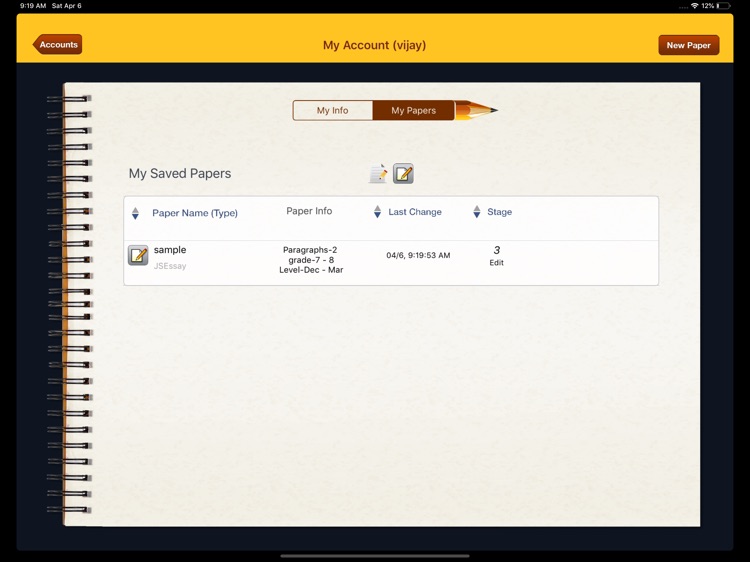Click the Stage column header
Screen dimensions: 750x562
(x=499, y=212)
